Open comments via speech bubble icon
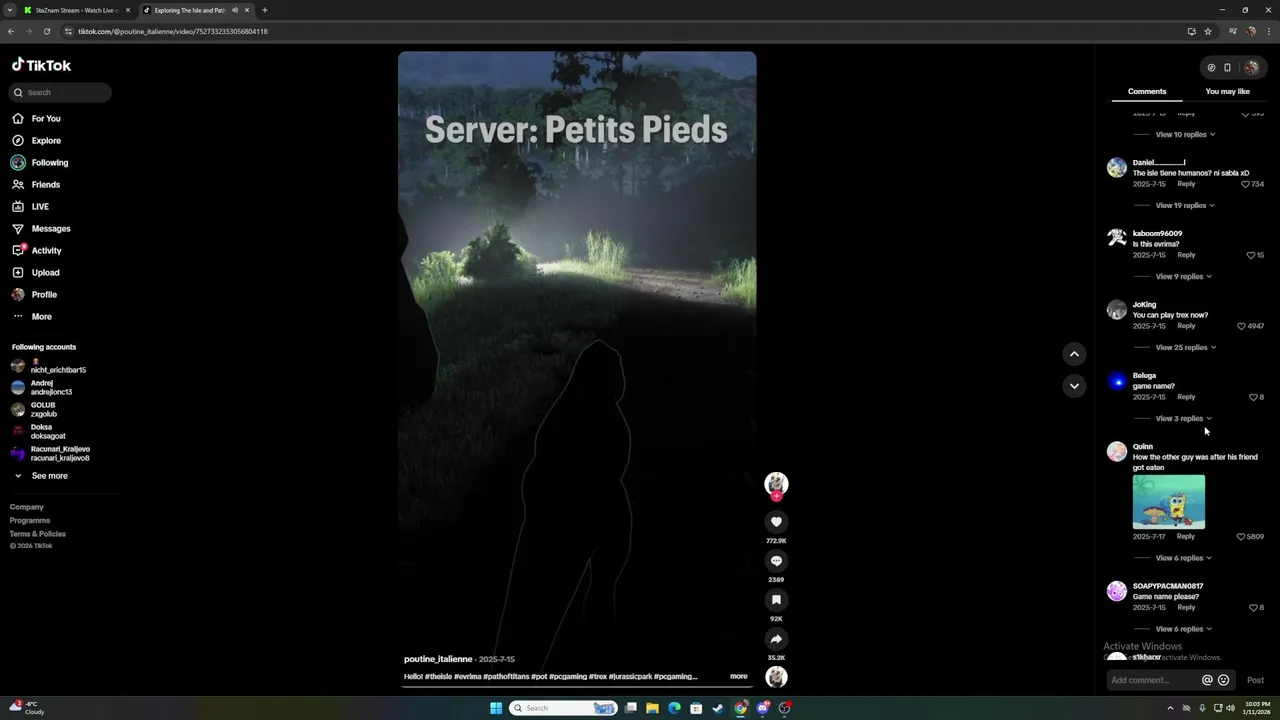This screenshot has height=720, width=1280. point(776,560)
